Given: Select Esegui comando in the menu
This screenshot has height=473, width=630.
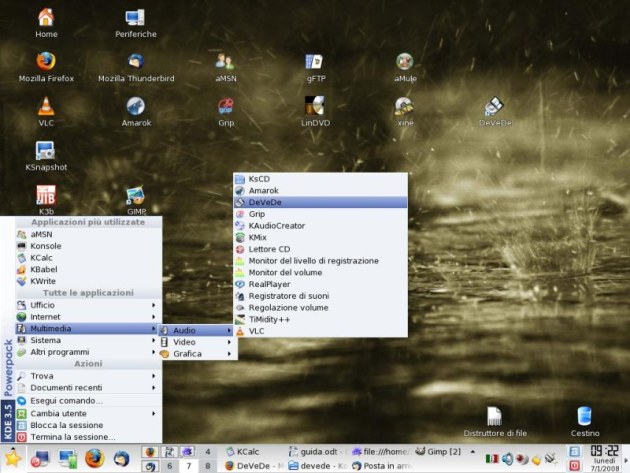Looking at the screenshot, I should [x=66, y=400].
